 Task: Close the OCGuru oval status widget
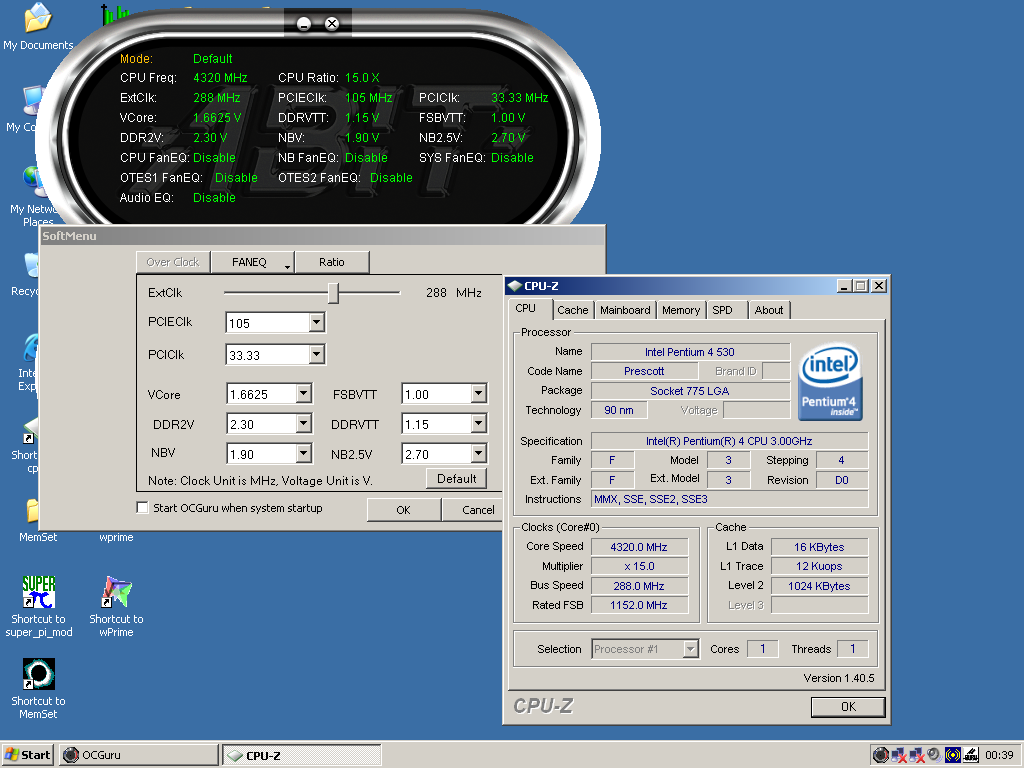coord(332,24)
